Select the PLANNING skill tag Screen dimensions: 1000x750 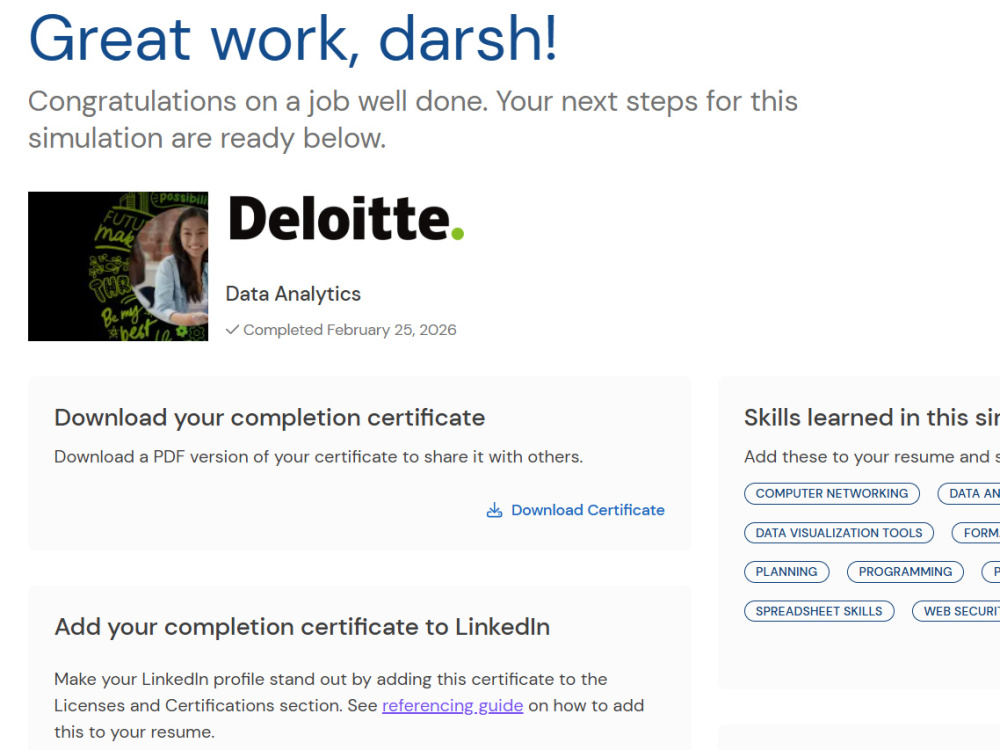pos(786,571)
